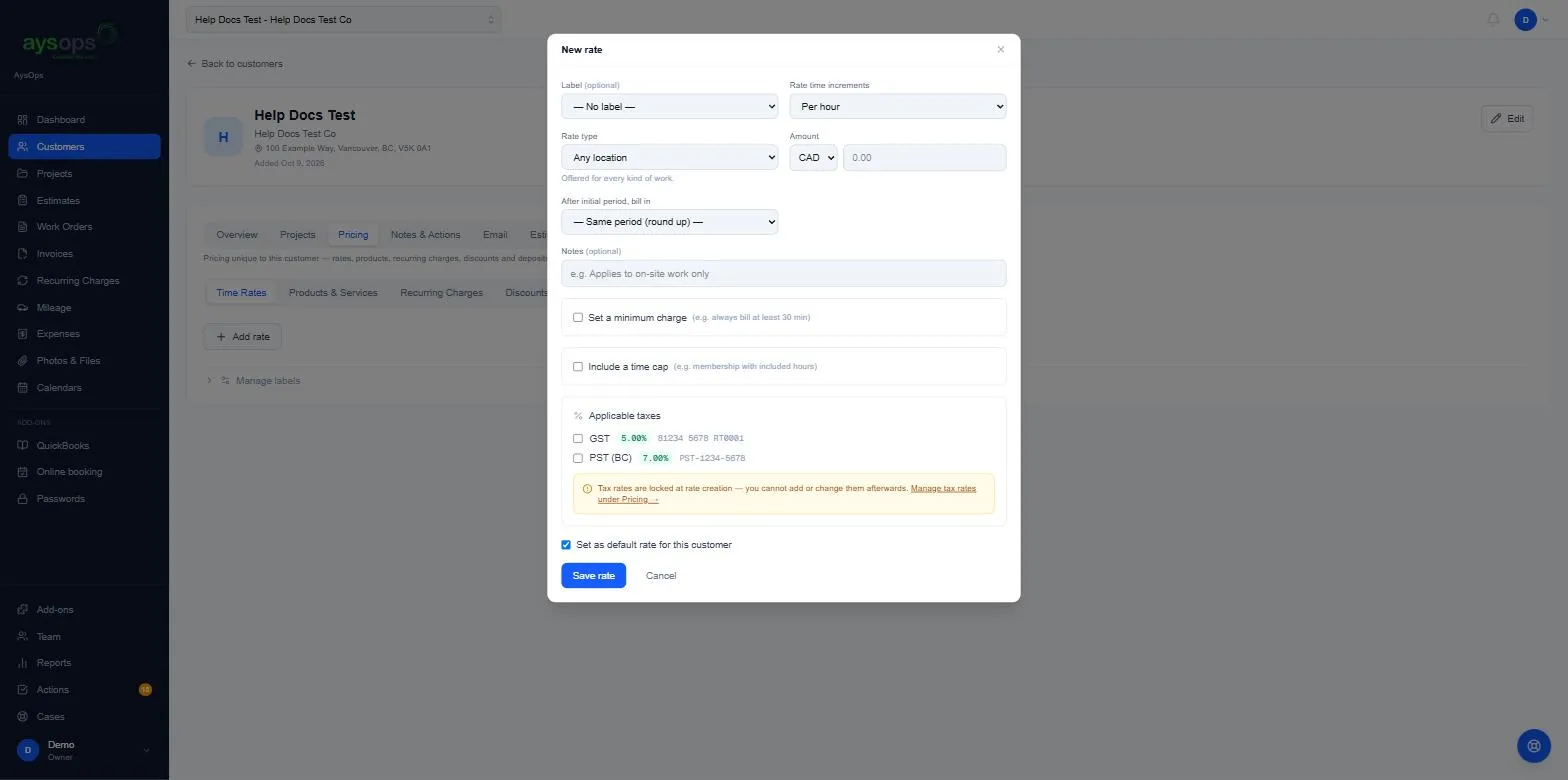Open Recurring Charges sidebar icon
The height and width of the screenshot is (780, 1568).
pos(23,281)
